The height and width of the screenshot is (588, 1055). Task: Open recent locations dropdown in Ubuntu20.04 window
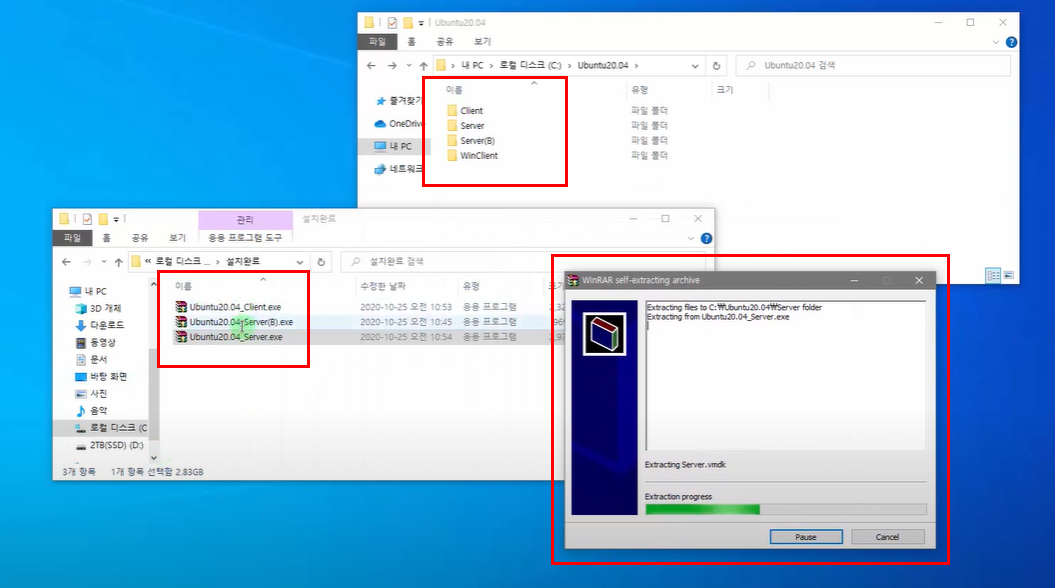tap(408, 65)
